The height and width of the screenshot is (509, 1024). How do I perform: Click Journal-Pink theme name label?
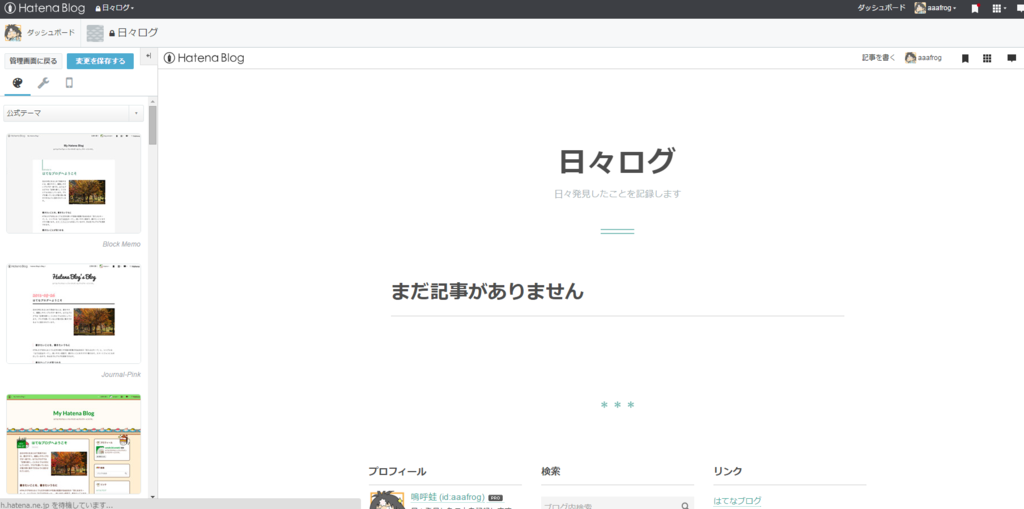pos(121,375)
